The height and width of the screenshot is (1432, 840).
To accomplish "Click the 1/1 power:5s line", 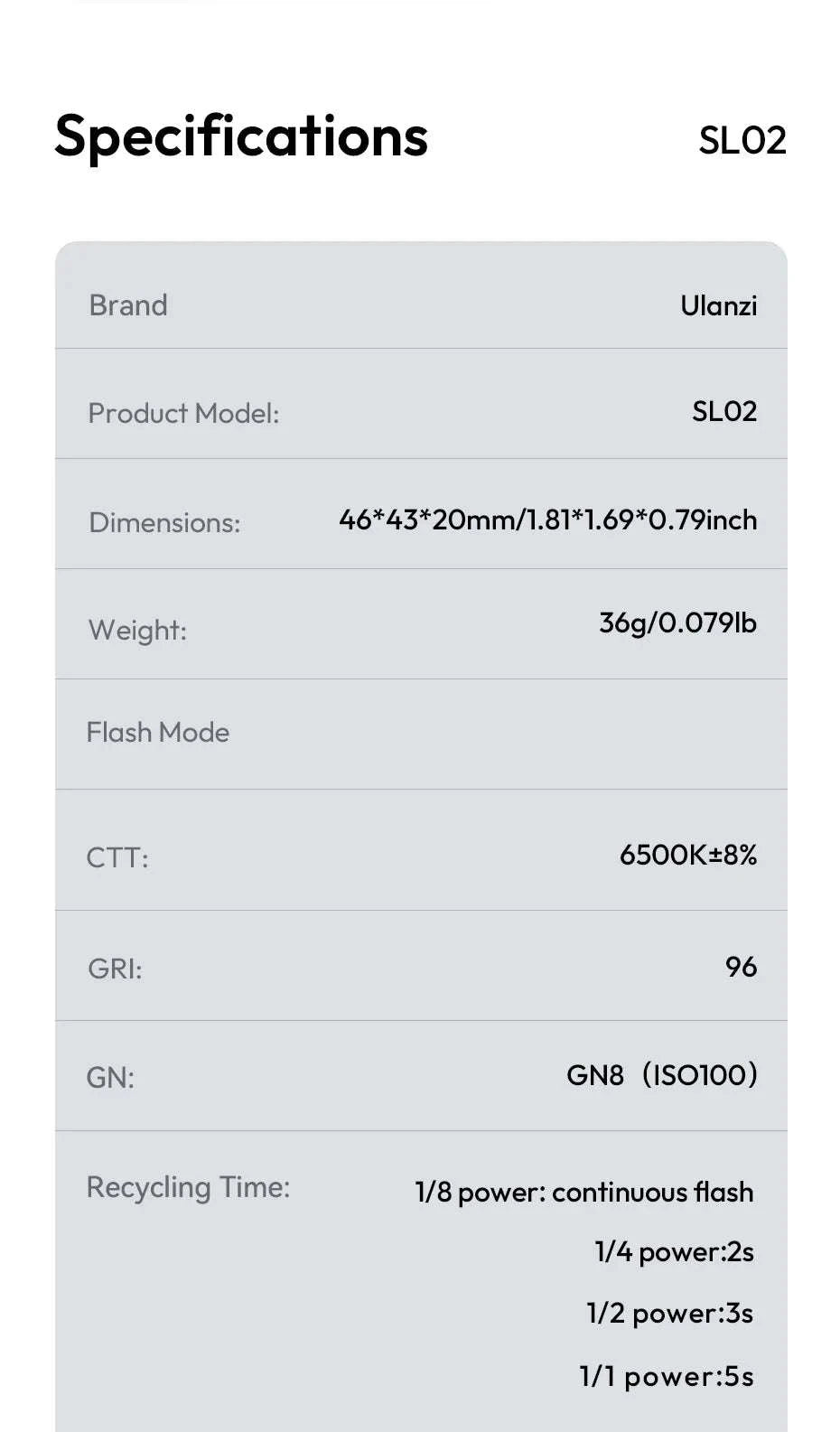I will (x=666, y=1376).
